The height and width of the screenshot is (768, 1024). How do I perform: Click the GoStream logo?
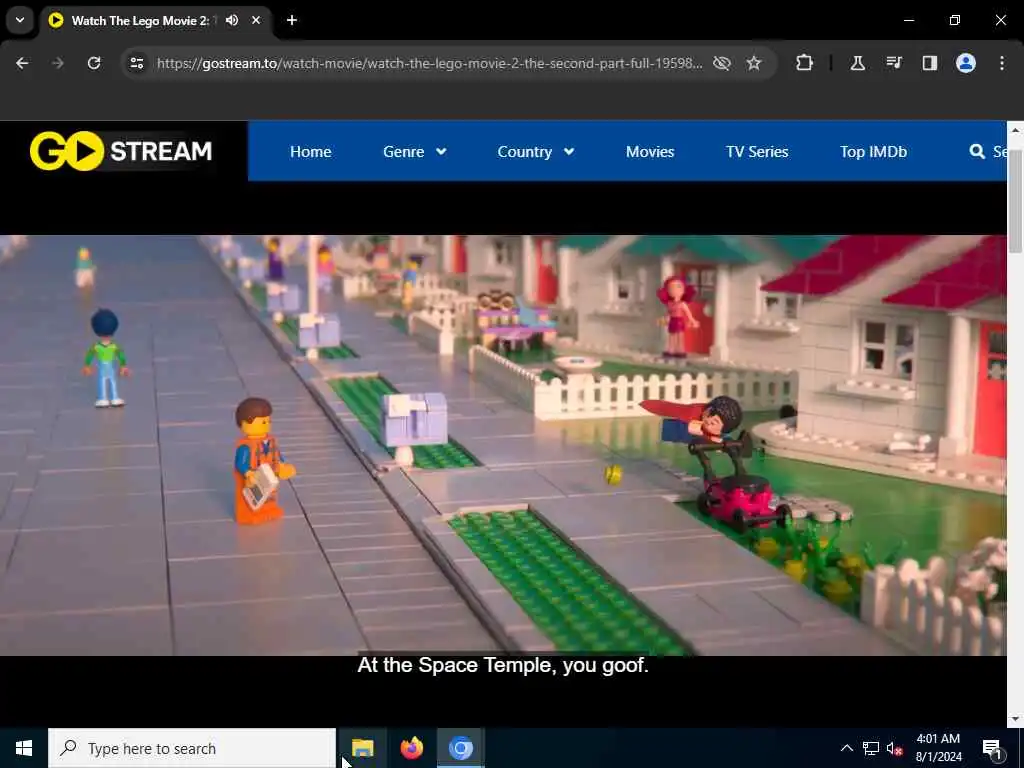[121, 151]
